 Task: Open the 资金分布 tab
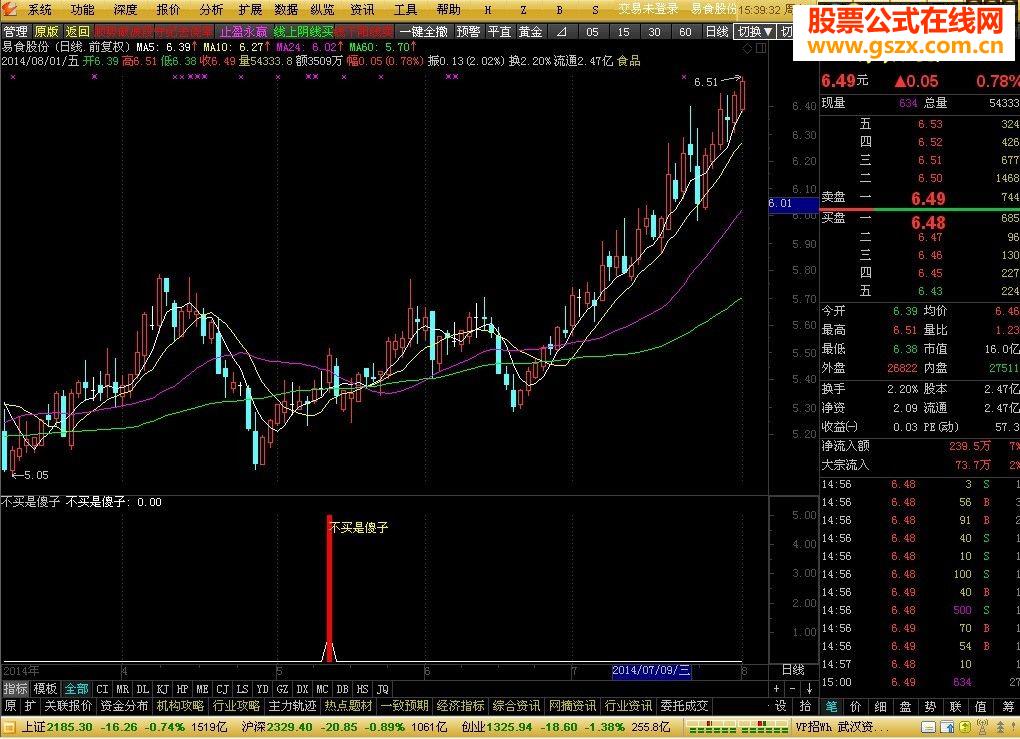(124, 706)
